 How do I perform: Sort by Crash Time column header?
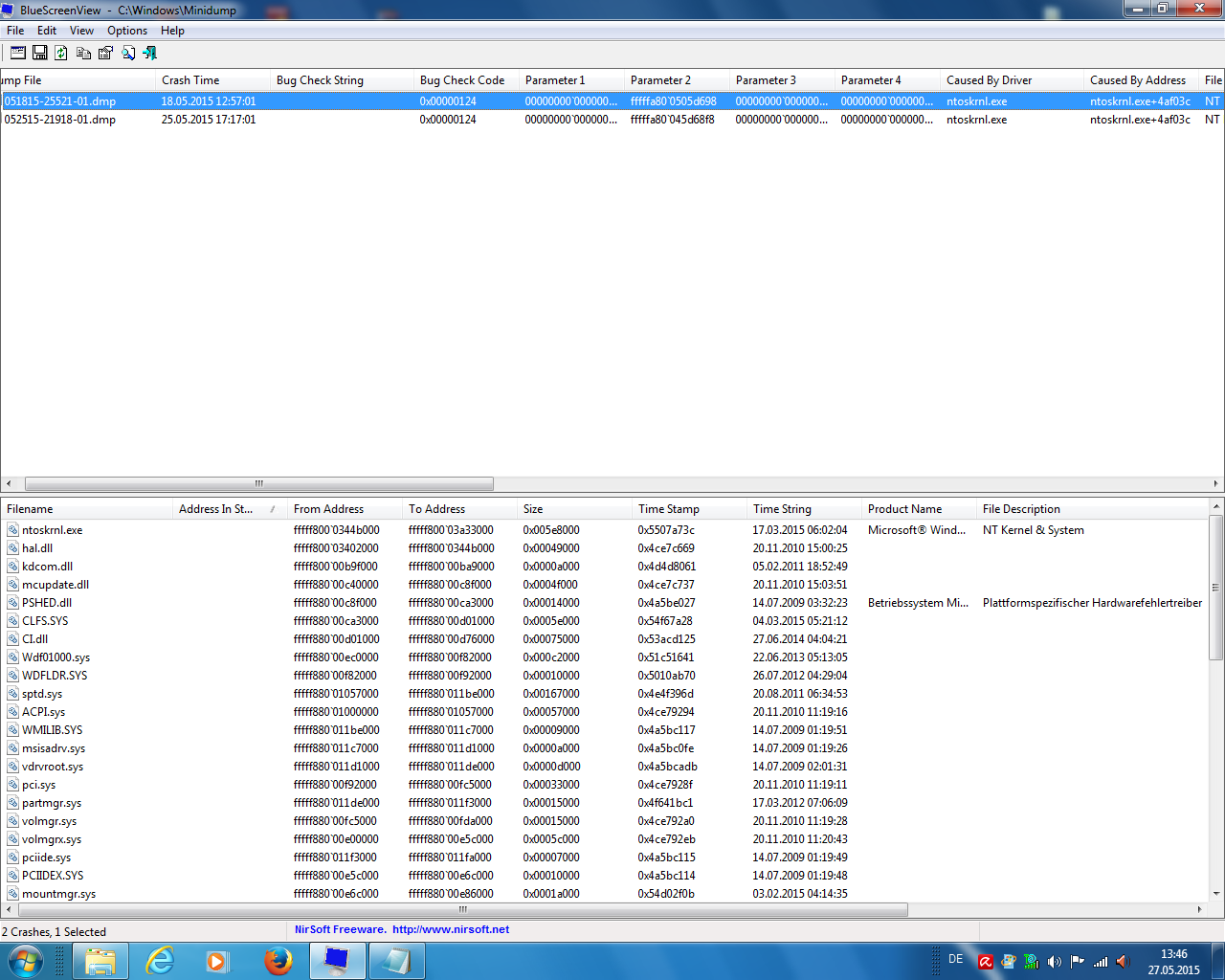point(212,80)
